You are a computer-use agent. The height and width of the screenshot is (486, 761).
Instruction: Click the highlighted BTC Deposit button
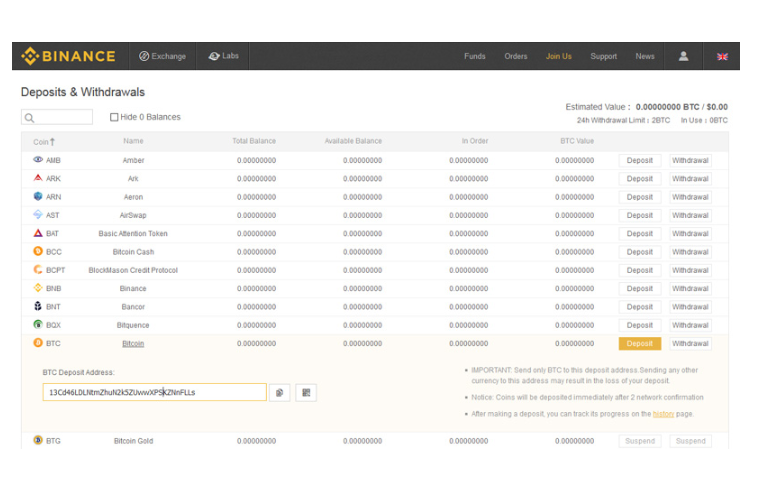tap(640, 344)
